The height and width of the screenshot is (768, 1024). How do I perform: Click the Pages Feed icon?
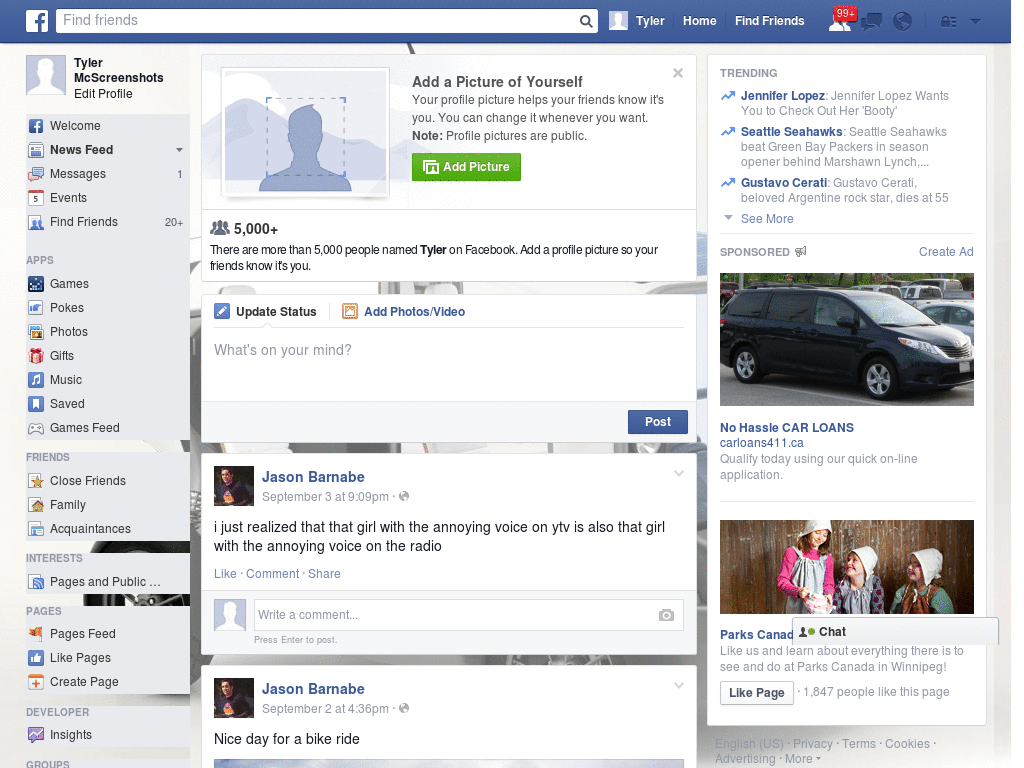coord(36,633)
